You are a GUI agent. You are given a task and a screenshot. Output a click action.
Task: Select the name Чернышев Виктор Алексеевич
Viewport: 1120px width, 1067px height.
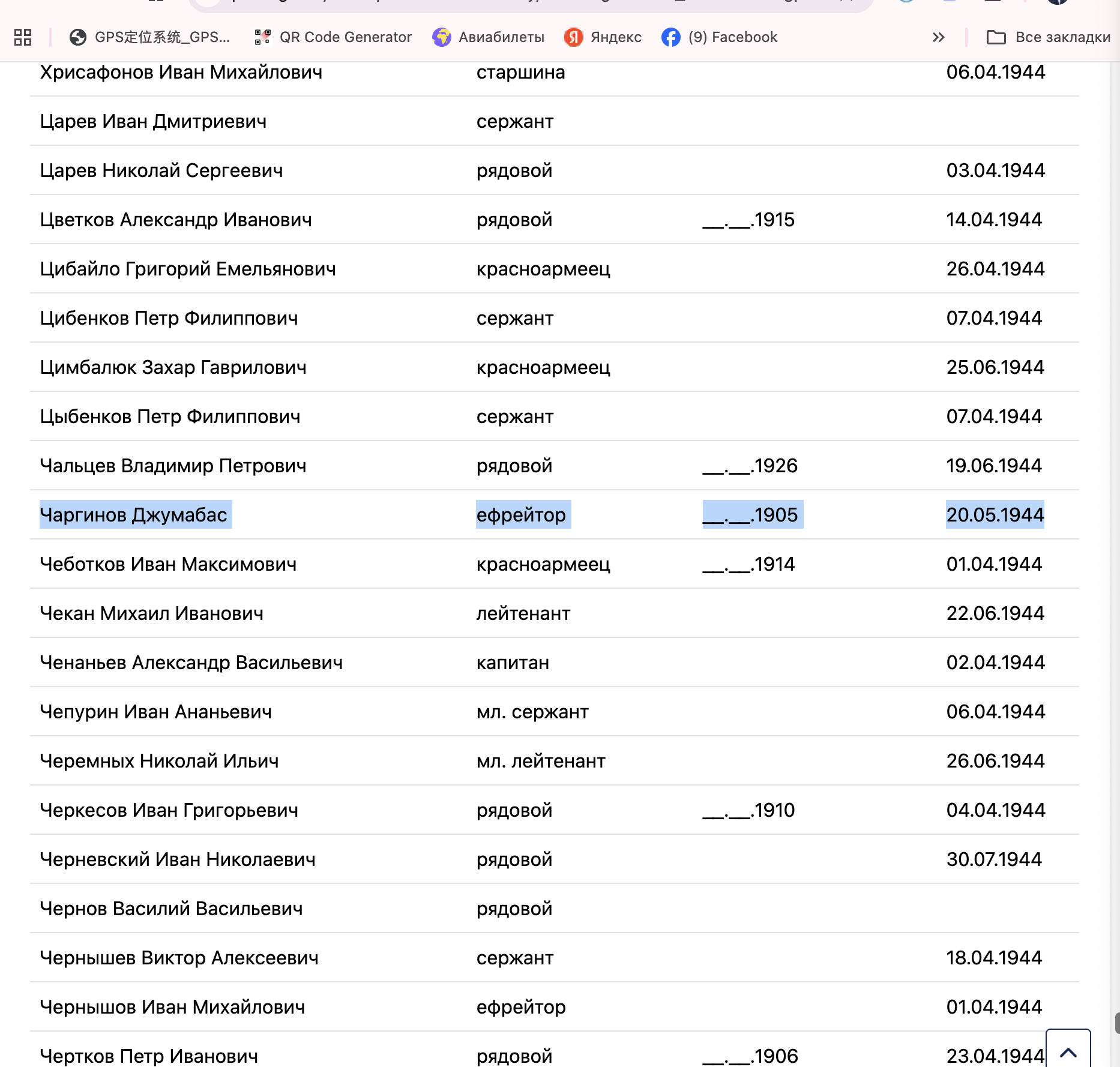179,958
